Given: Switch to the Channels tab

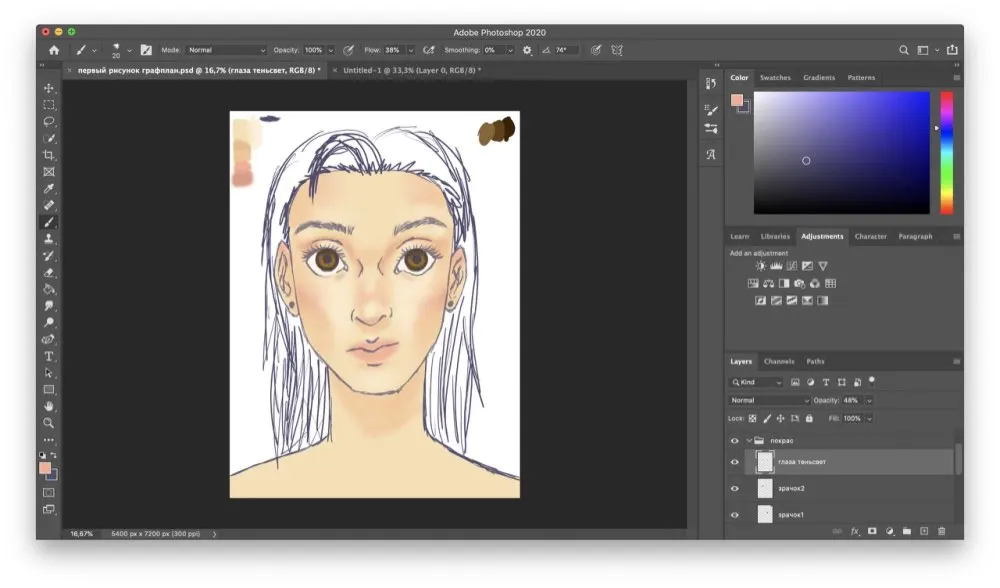Looking at the screenshot, I should (x=778, y=361).
